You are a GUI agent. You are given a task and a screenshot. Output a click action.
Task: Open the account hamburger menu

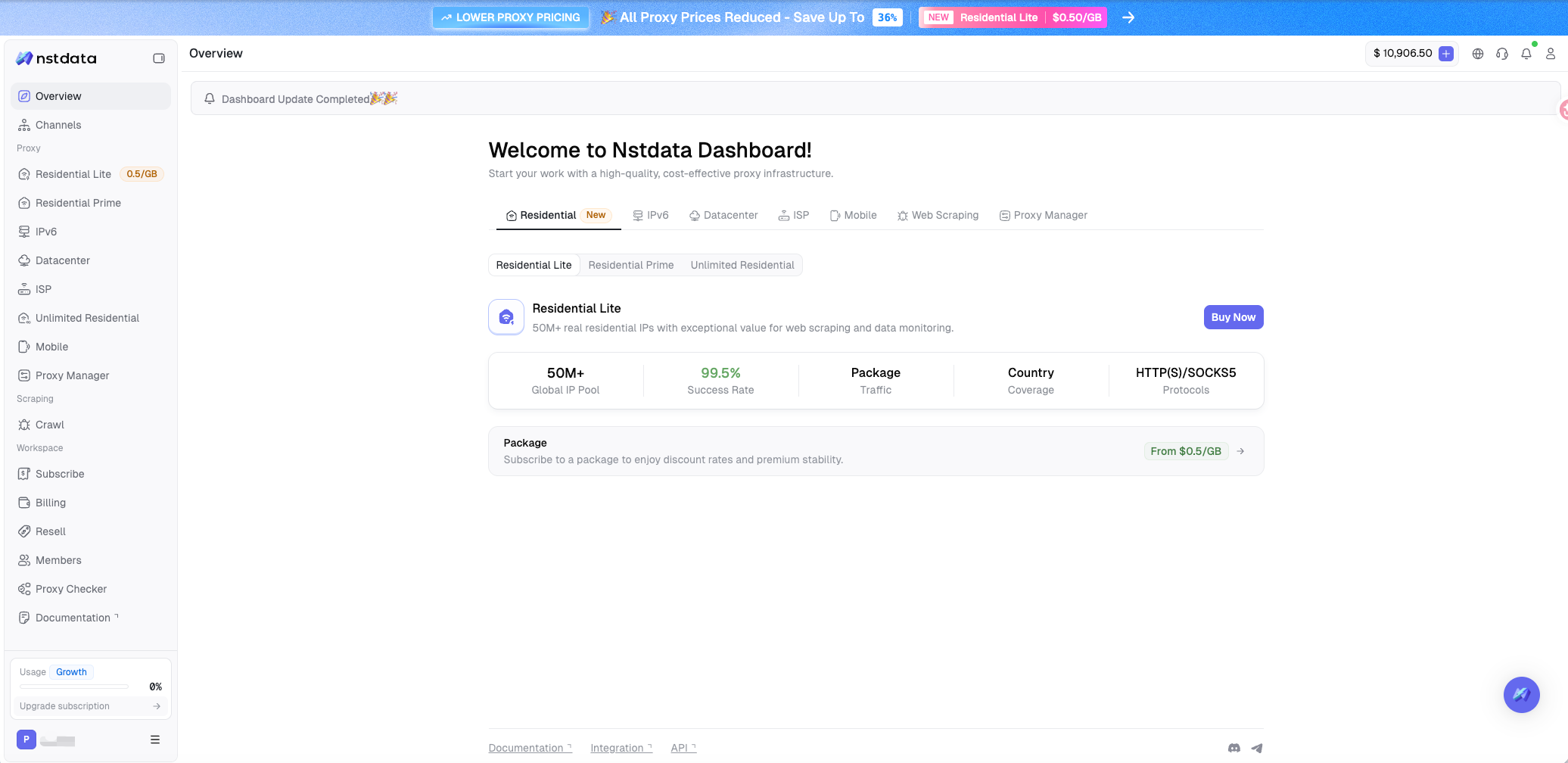click(155, 740)
